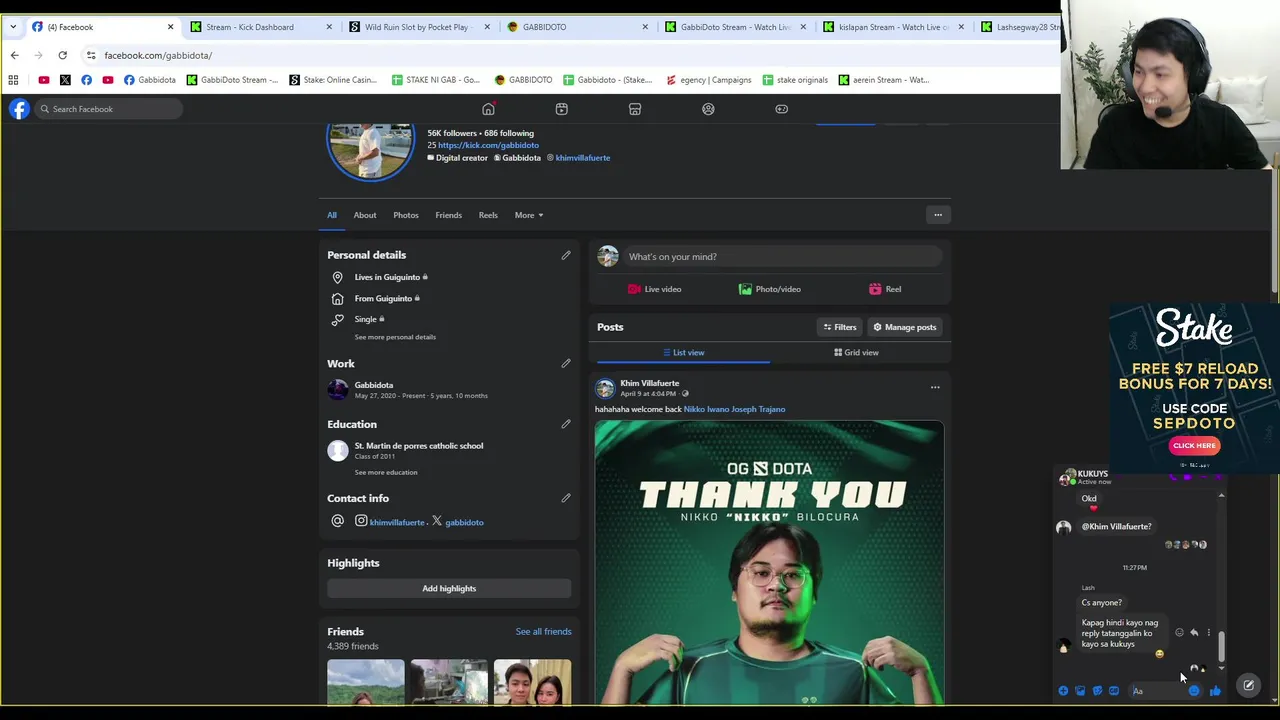Click the Manage posts button
Image resolution: width=1280 pixels, height=720 pixels.
(905, 327)
